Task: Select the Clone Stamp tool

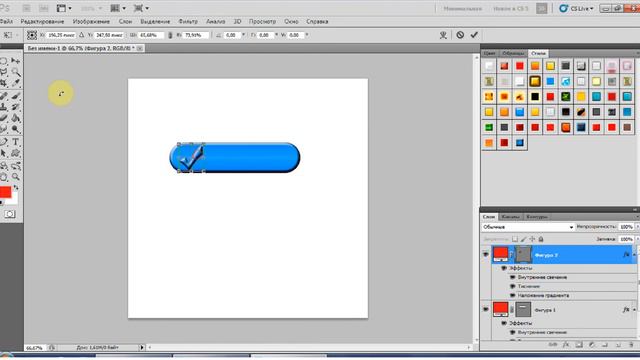Action: pyautogui.click(x=4, y=107)
